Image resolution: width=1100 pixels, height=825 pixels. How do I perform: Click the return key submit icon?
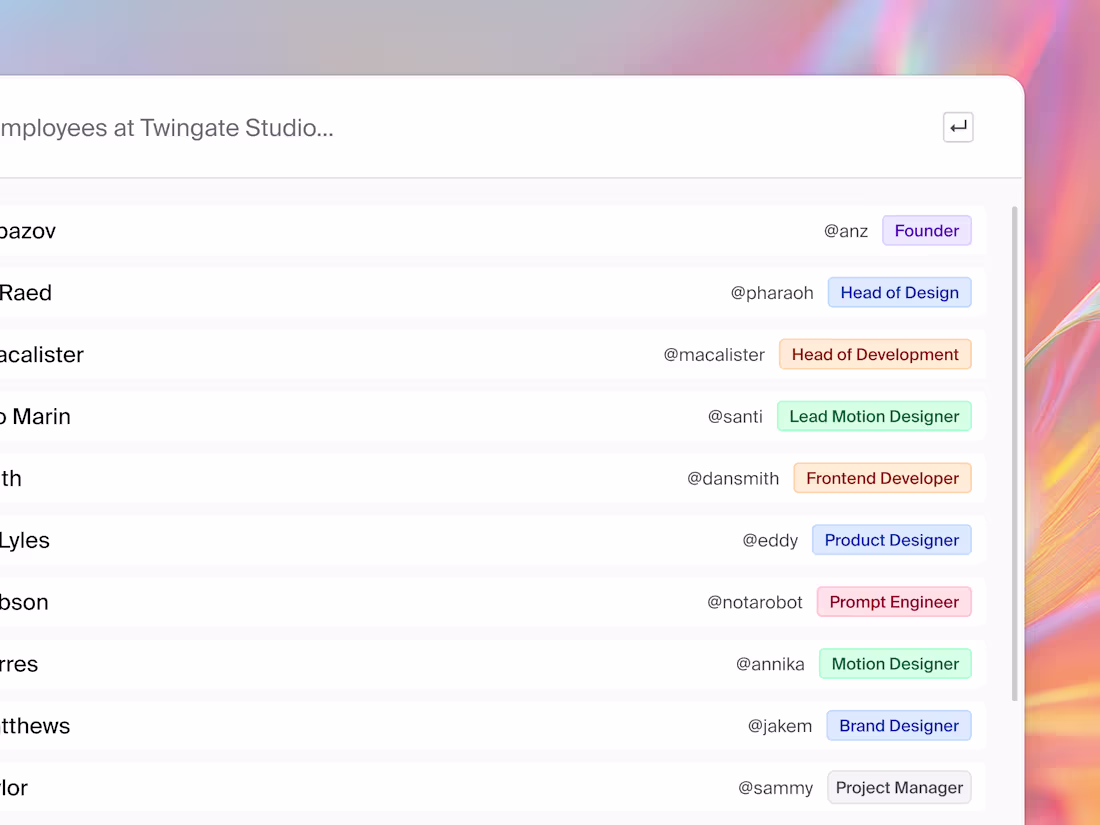pyautogui.click(x=957, y=127)
